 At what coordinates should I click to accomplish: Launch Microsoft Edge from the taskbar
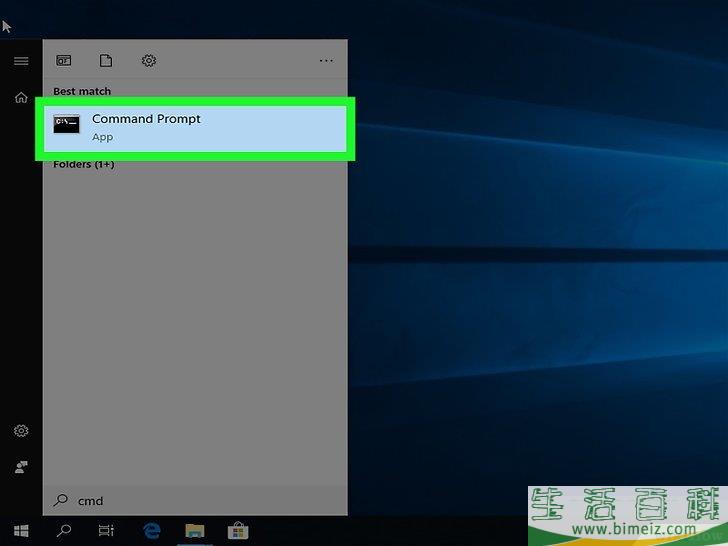point(152,530)
